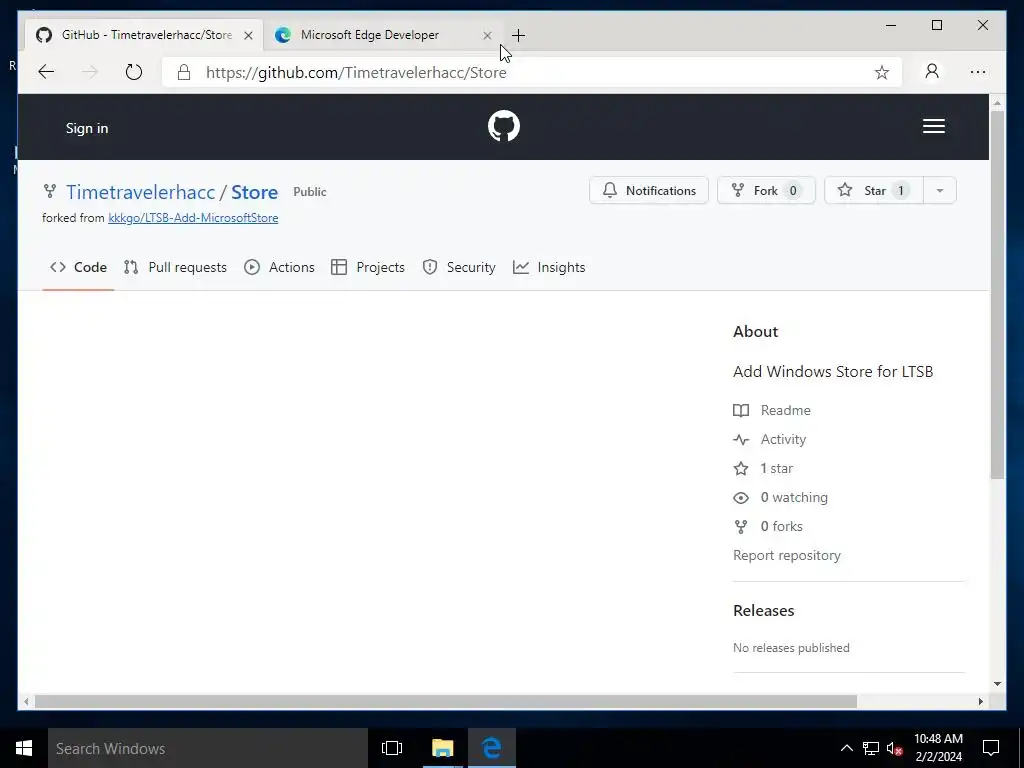
Task: Click Report repository link
Action: (787, 555)
